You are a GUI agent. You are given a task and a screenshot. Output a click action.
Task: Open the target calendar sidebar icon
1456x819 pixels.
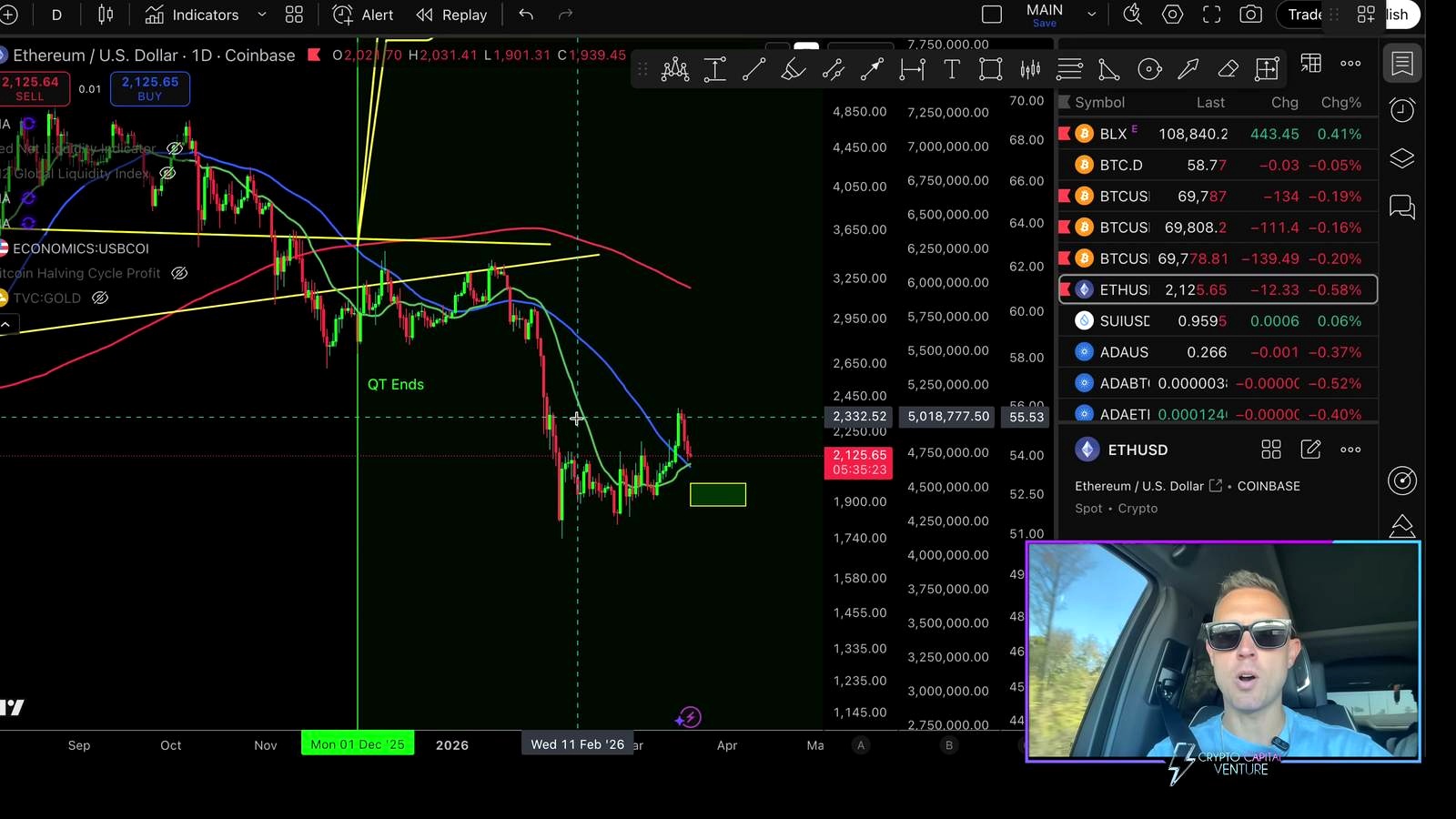tap(1402, 480)
